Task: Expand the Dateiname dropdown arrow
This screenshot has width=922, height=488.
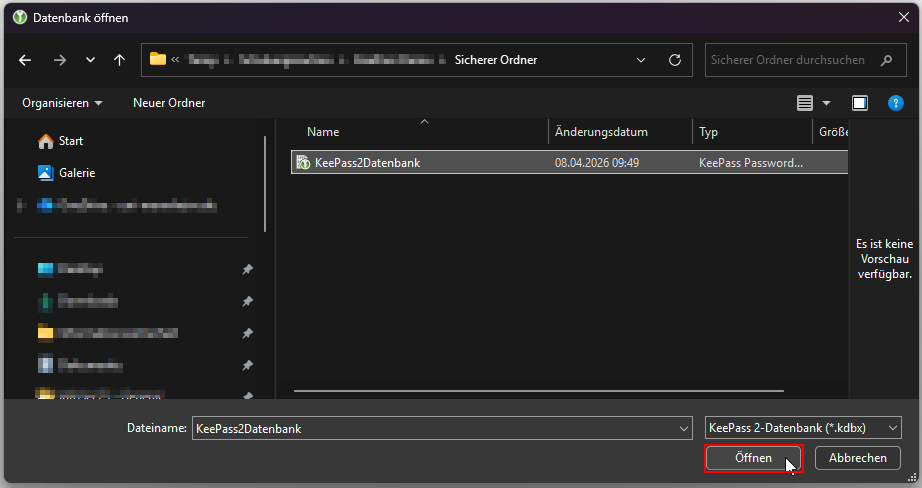Action: [684, 429]
